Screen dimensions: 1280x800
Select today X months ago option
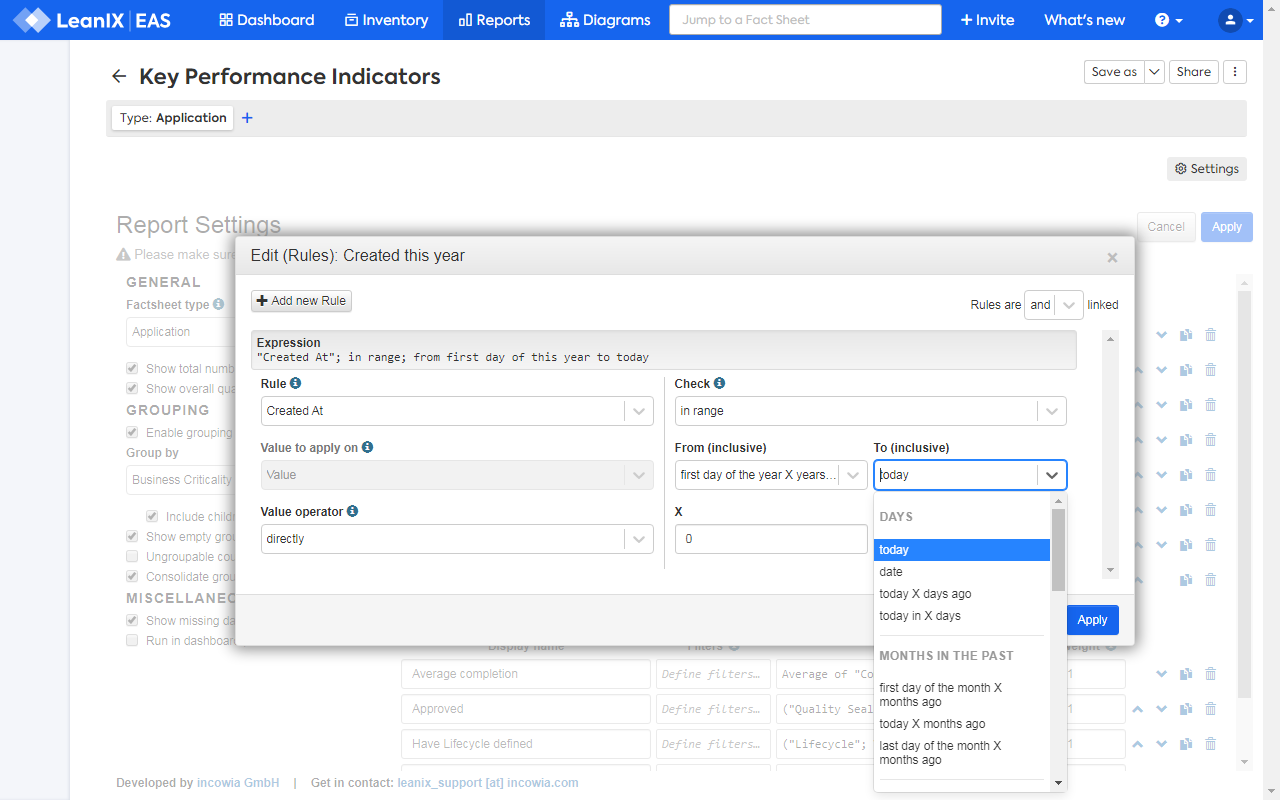tap(962, 724)
